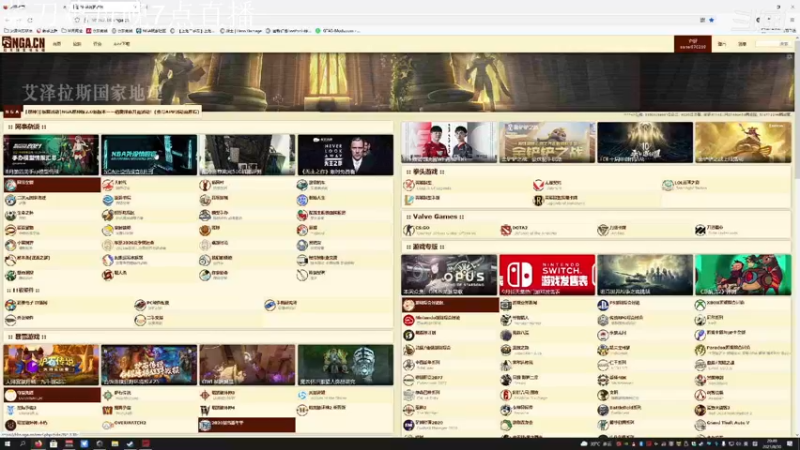Open the League of Legends forum icon
The height and width of the screenshot is (450, 800).
click(x=408, y=185)
